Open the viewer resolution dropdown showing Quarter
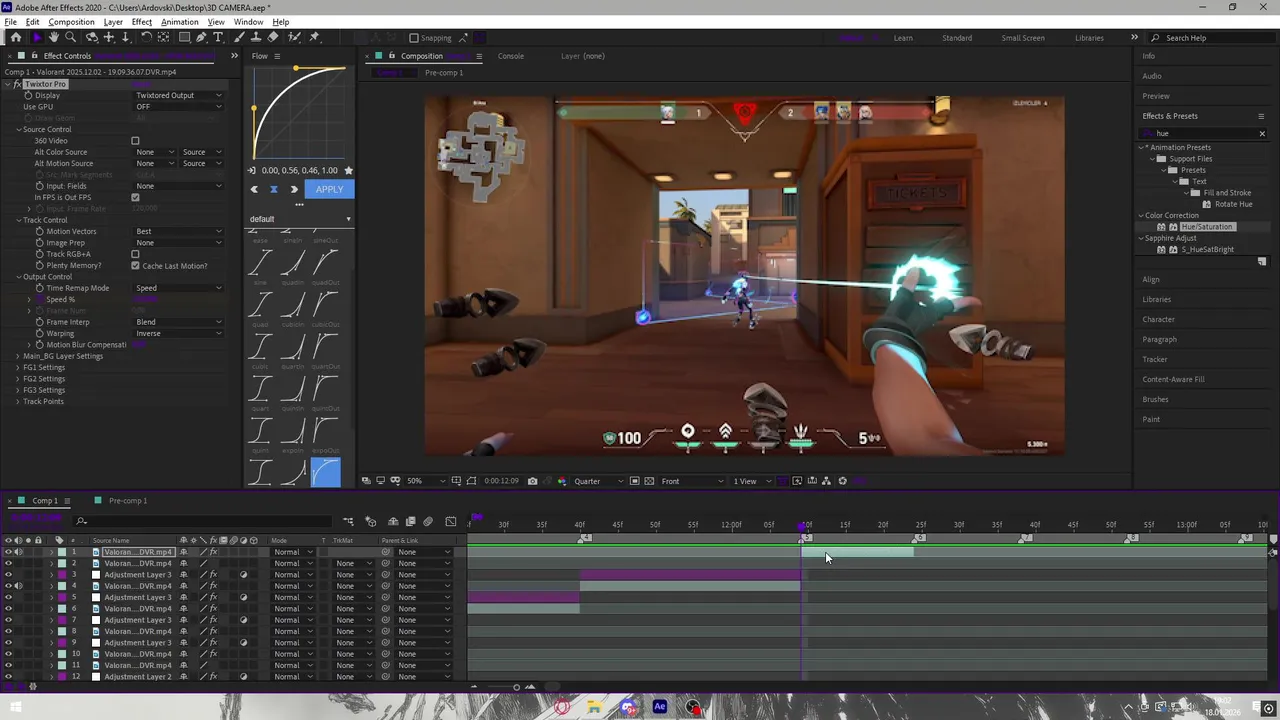The height and width of the screenshot is (720, 1280). (x=598, y=481)
